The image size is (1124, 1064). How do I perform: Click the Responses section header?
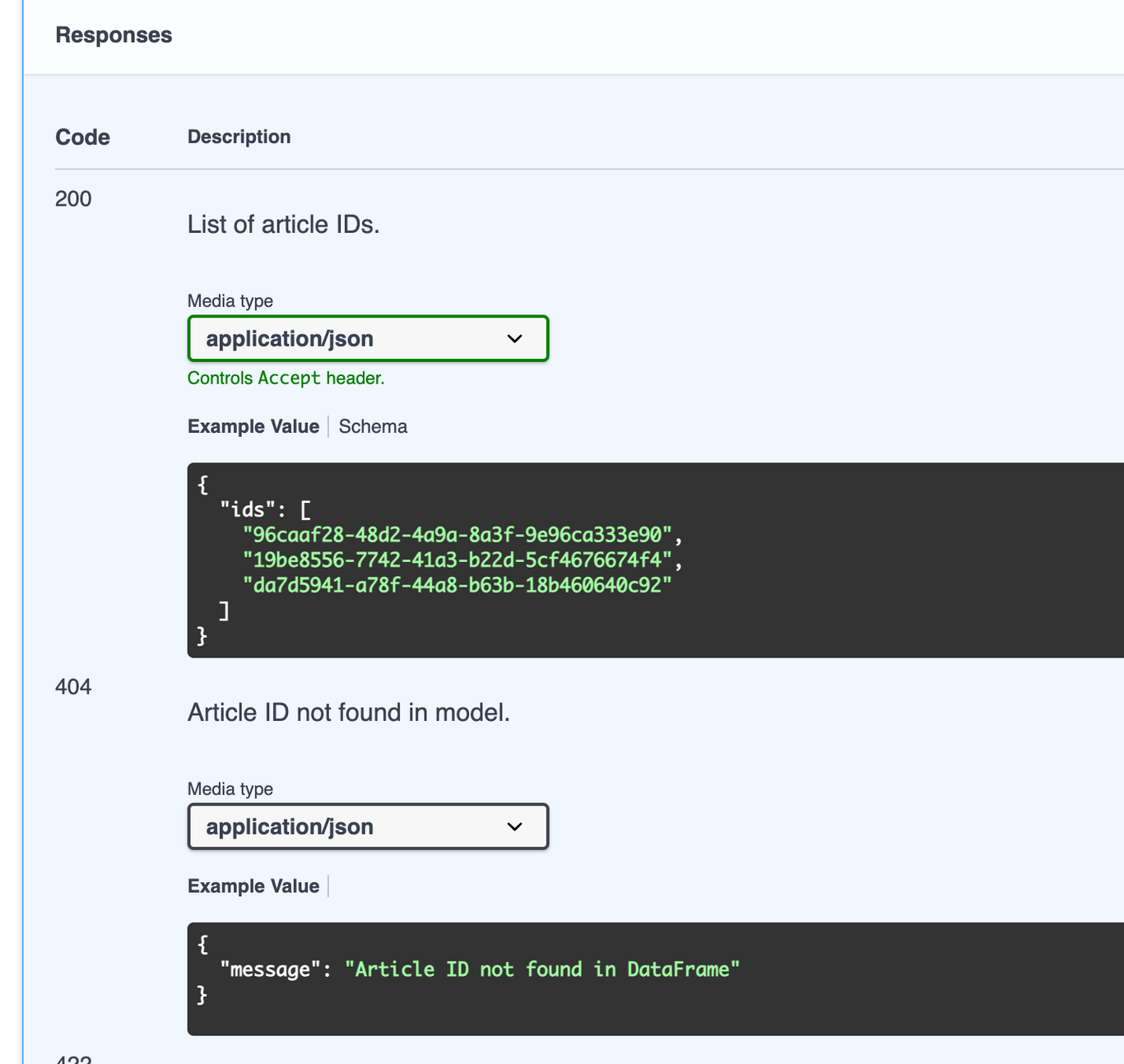tap(114, 35)
